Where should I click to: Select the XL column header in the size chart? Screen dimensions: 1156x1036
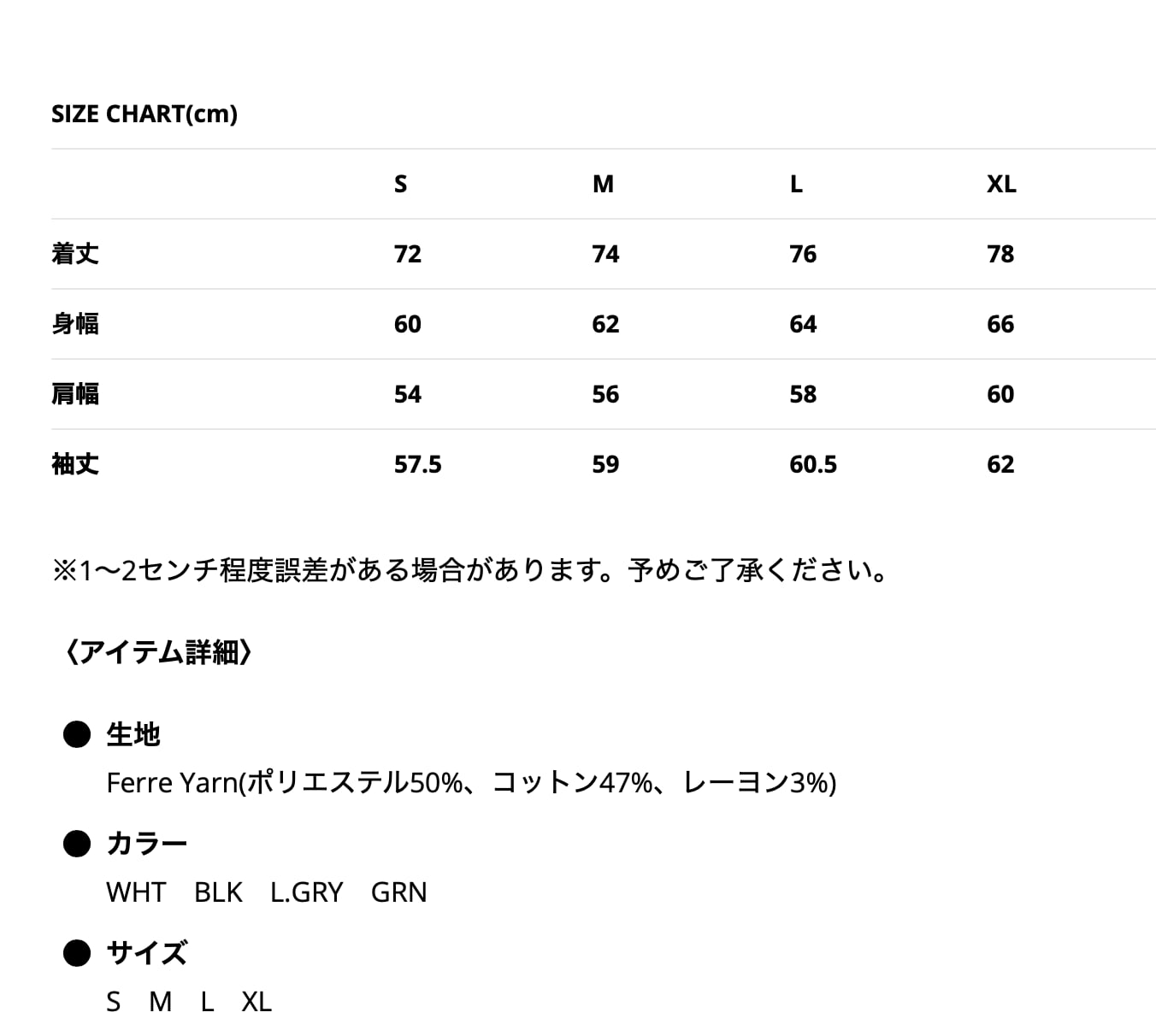coord(1001,184)
